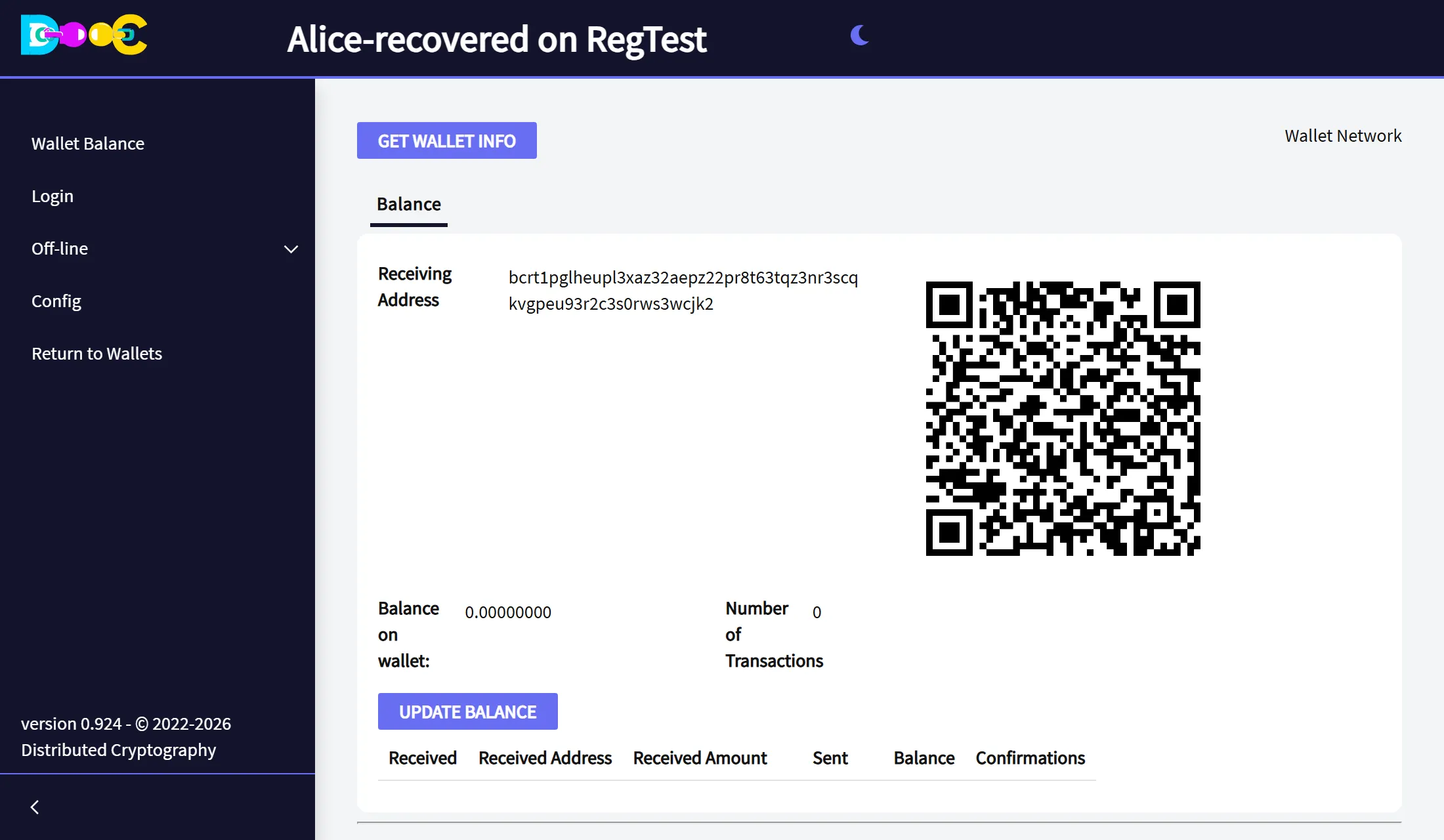
Task: Click the receiving address QR code
Action: pos(1063,419)
